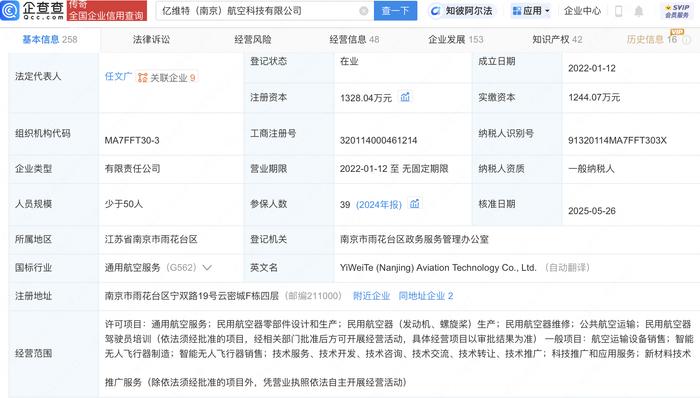Screen dimensions: 700x398
Task: Click 关联企业 9 label
Action: point(173,78)
